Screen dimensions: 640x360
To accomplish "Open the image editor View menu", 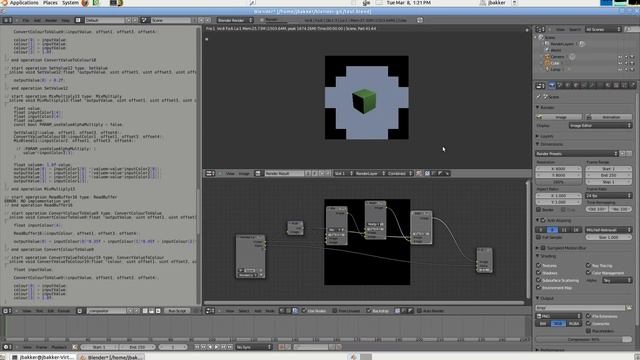I will click(230, 174).
